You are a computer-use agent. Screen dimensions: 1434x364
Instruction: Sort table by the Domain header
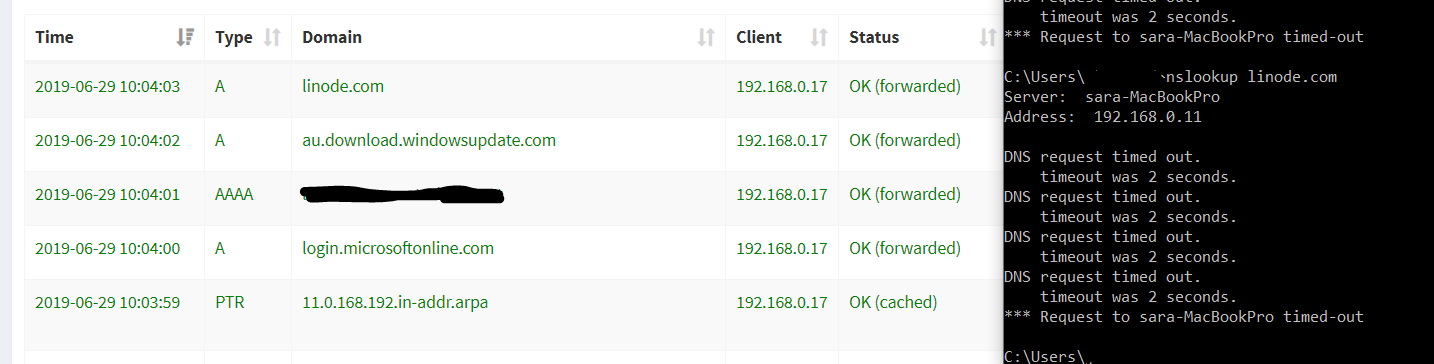point(332,38)
